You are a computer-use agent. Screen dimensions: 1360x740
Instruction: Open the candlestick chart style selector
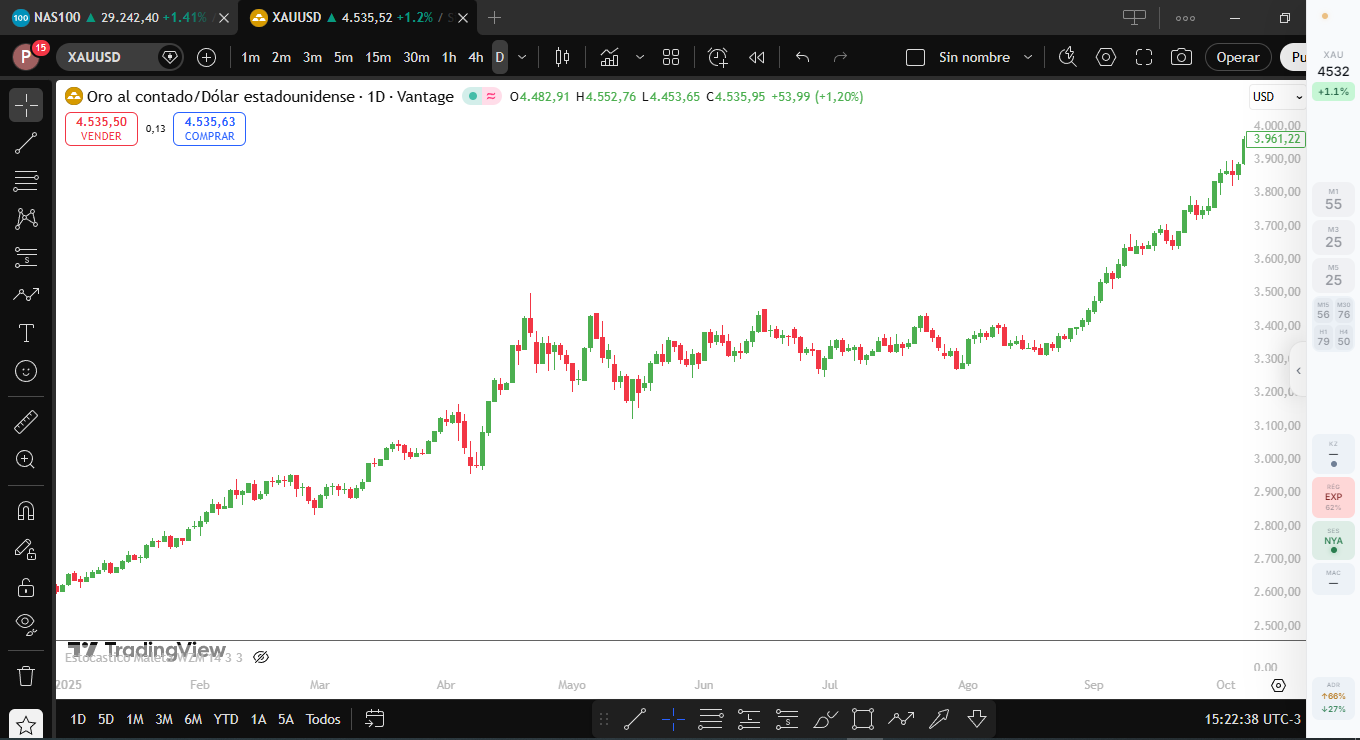pos(562,57)
